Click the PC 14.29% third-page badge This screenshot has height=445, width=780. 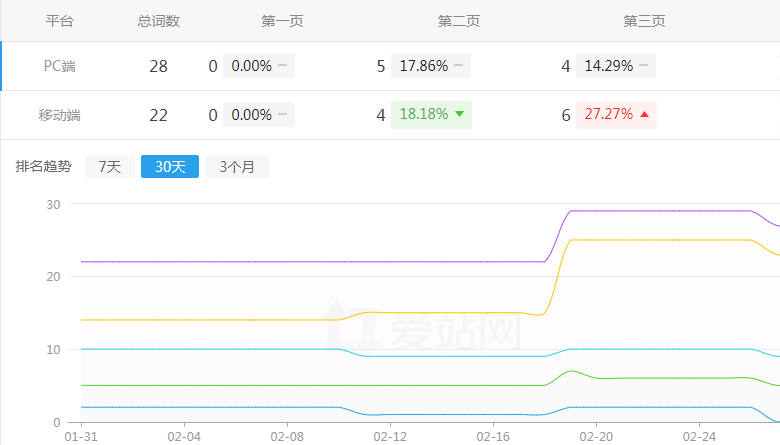tap(615, 67)
